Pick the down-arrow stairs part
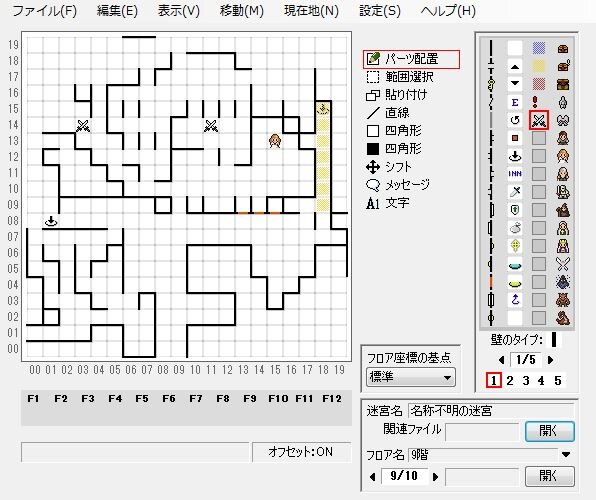596x500 pixels. coord(515,83)
